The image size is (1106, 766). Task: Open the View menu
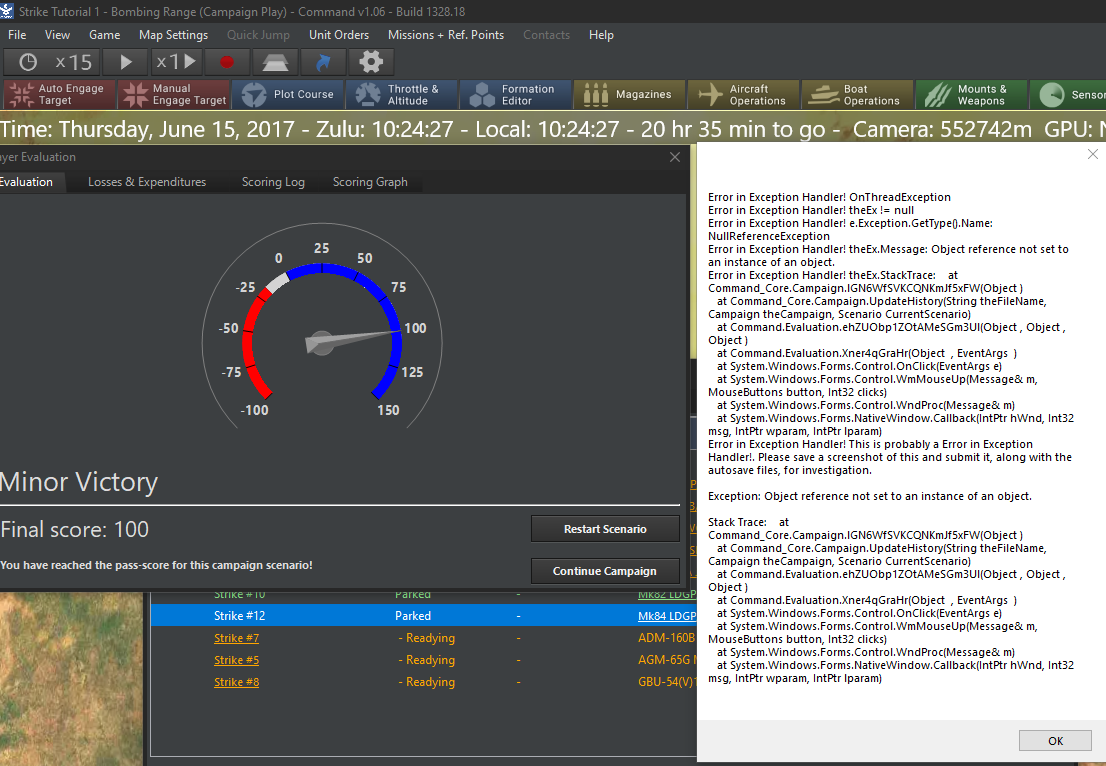pyautogui.click(x=57, y=35)
